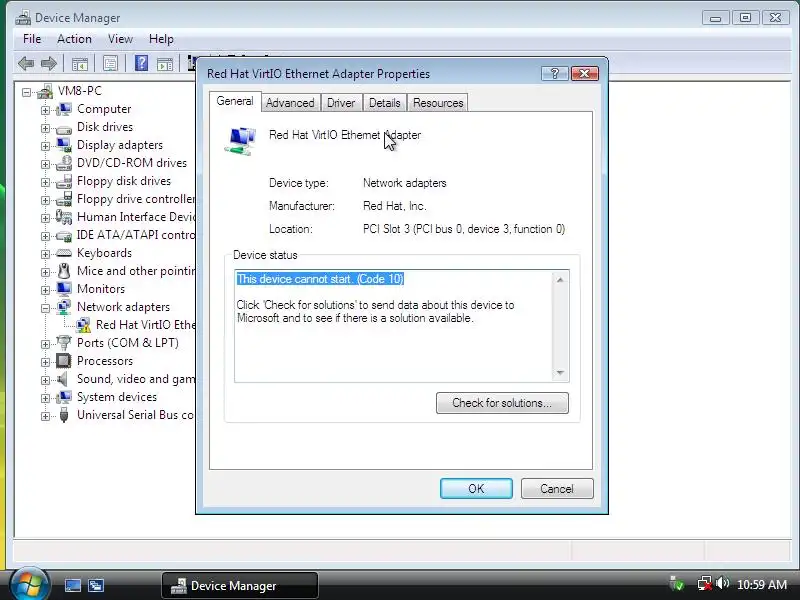The image size is (800, 600).
Task: Click the Universal Serial Bus controllers icon
Action: [64, 415]
